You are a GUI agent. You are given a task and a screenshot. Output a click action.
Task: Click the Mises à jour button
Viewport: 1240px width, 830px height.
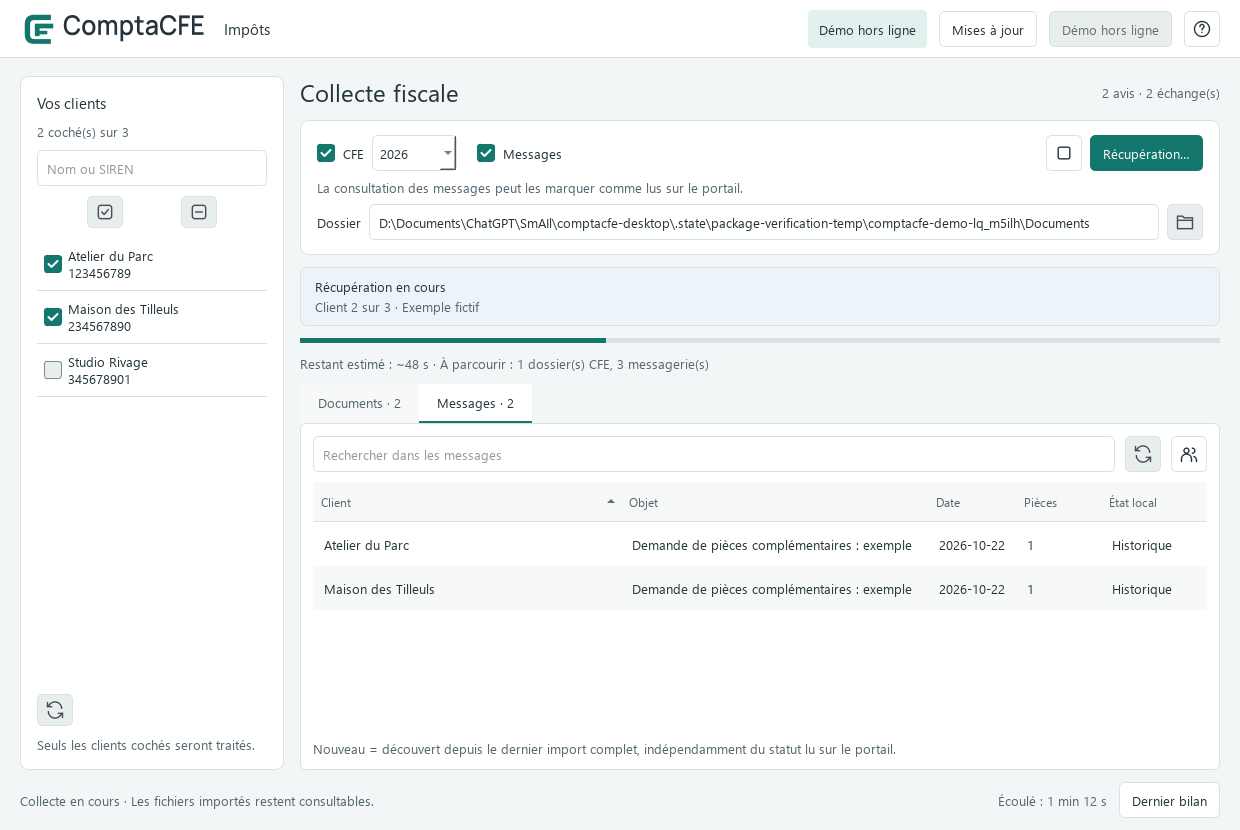[988, 29]
